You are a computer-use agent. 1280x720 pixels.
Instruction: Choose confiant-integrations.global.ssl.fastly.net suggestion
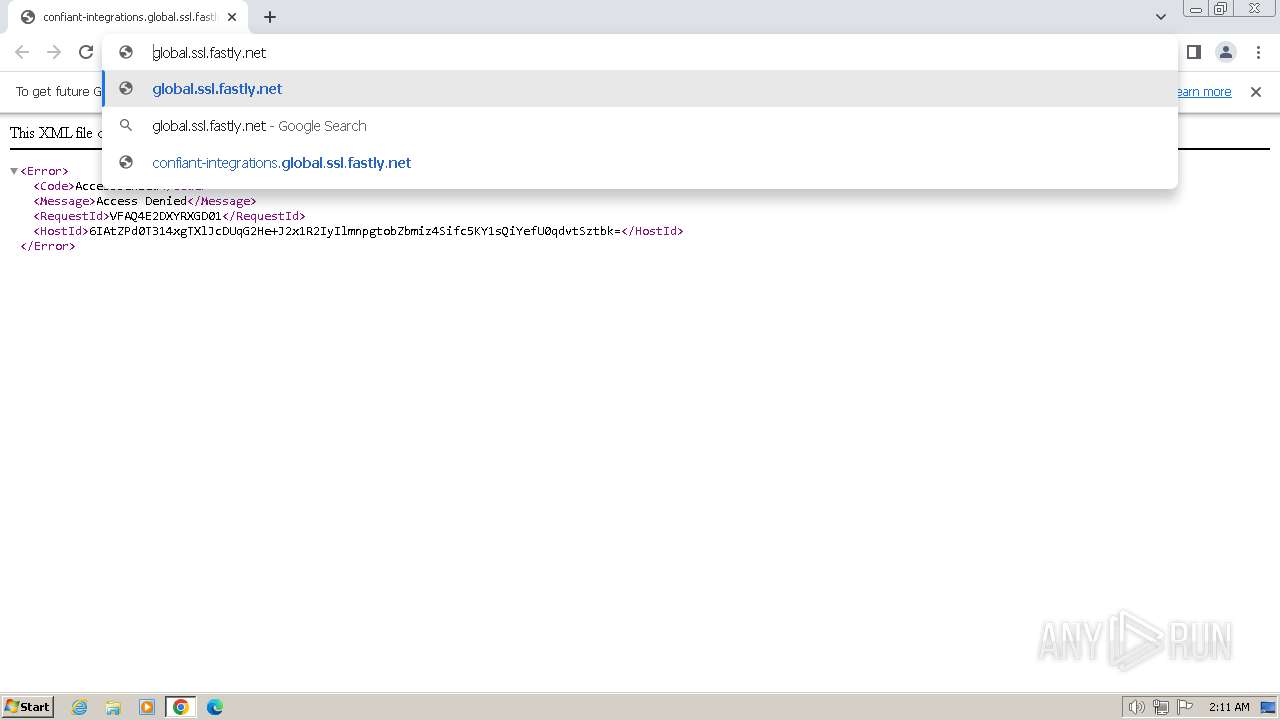640,163
